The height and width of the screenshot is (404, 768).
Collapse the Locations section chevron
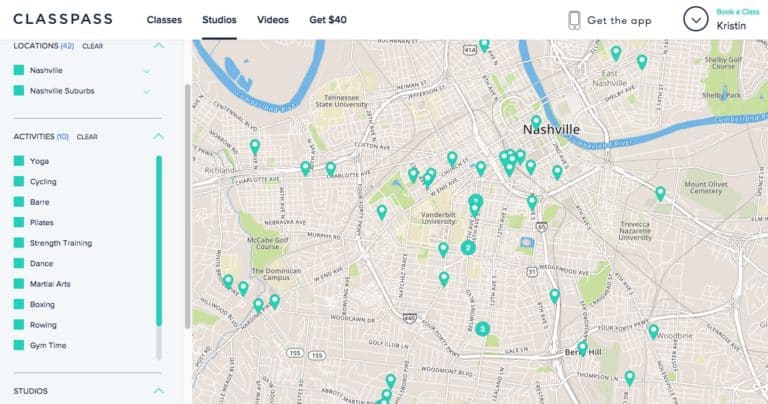click(x=158, y=46)
